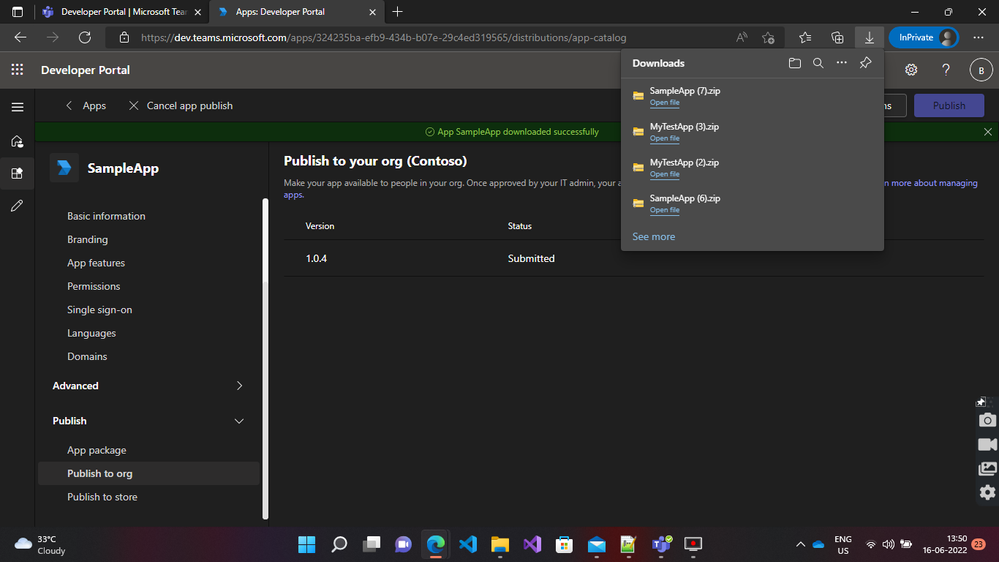Screen dimensions: 999x562
Task: Click the address bar URL
Action: tap(384, 38)
